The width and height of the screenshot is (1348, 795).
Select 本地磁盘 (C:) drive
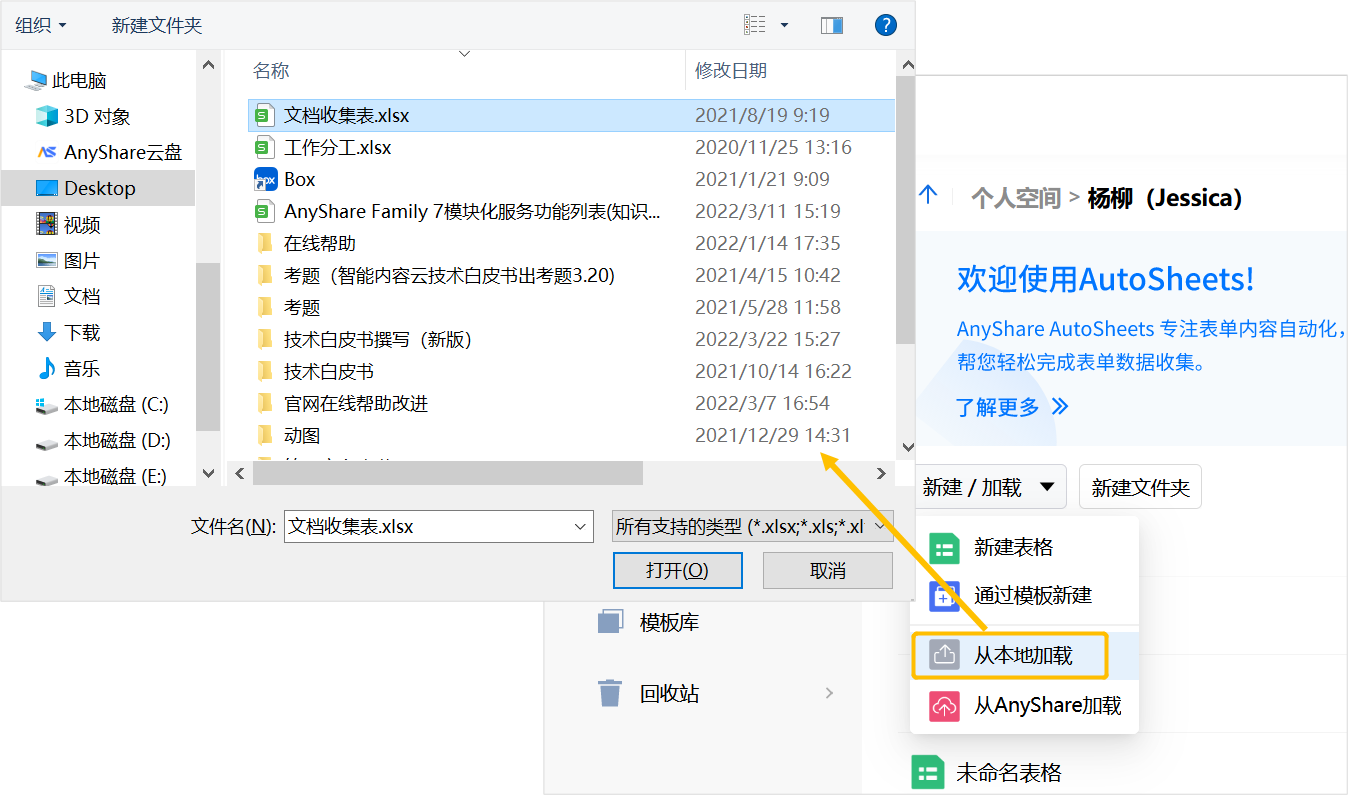pyautogui.click(x=102, y=404)
